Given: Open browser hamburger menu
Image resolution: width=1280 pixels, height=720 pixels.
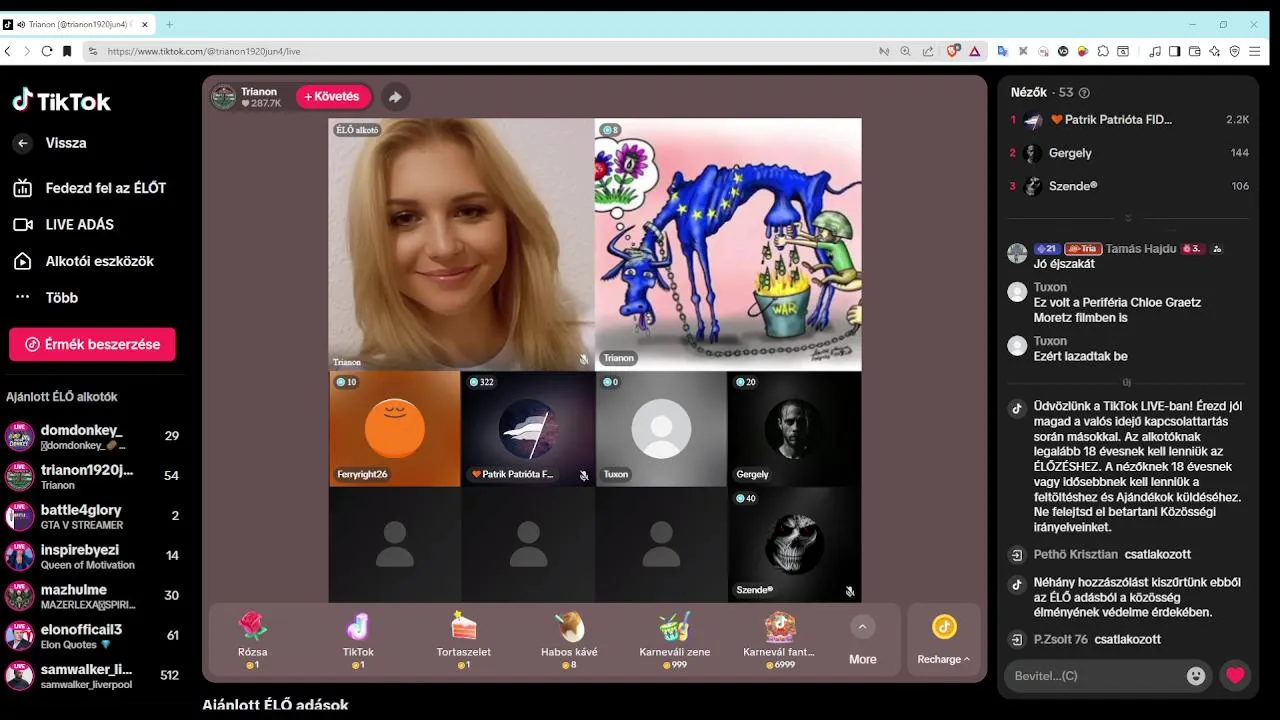Looking at the screenshot, I should 1255,51.
